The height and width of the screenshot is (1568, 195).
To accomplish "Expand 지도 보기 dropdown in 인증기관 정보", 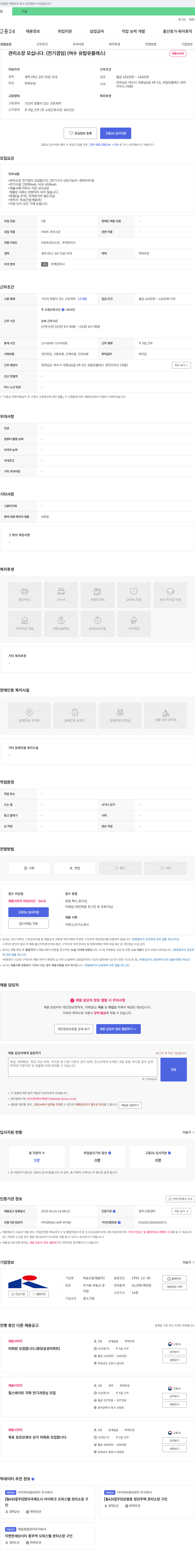I will pyautogui.click(x=181, y=1211).
